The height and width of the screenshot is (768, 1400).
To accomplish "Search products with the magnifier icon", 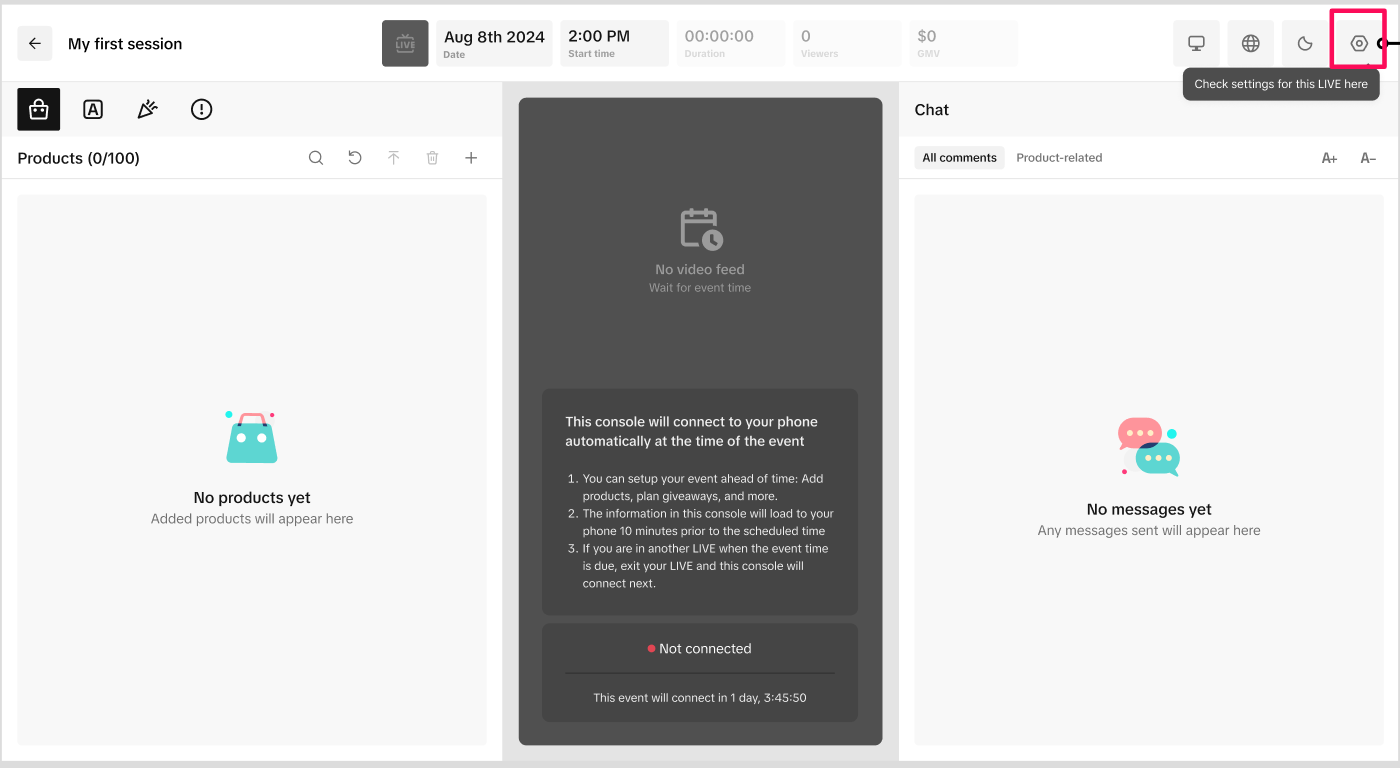I will pyautogui.click(x=316, y=158).
